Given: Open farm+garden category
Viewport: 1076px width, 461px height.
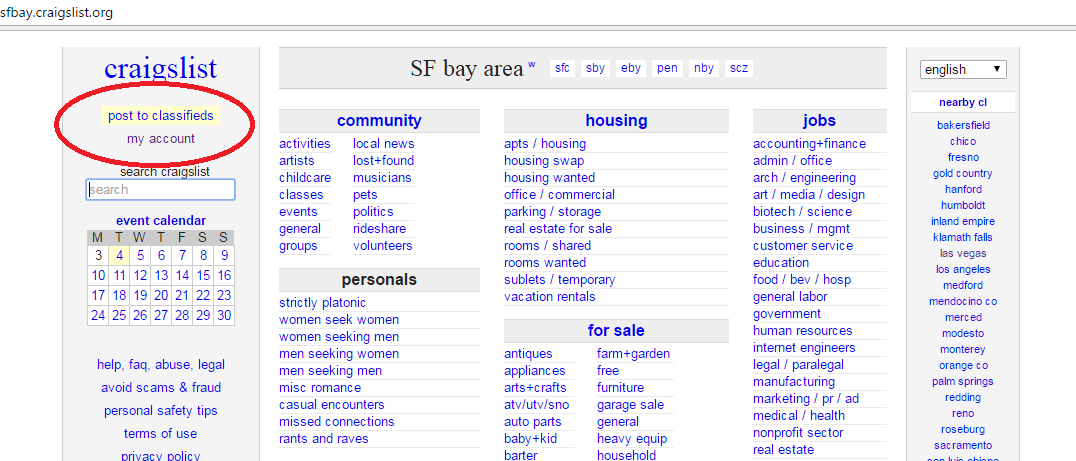Looking at the screenshot, I should point(633,354).
